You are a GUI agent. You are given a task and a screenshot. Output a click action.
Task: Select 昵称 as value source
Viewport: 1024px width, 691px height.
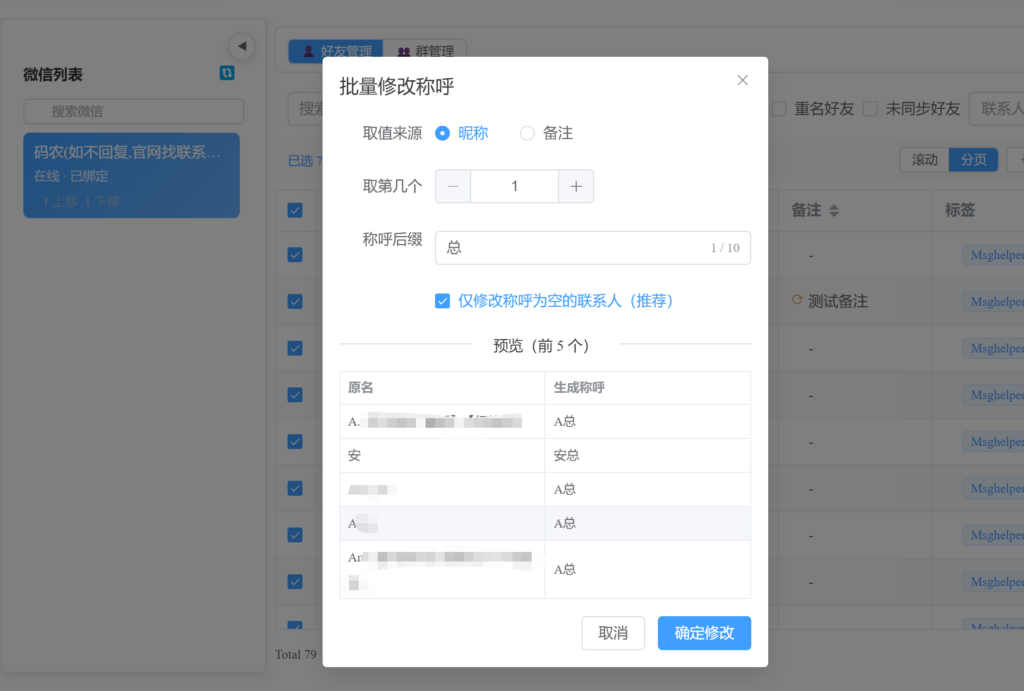[443, 133]
